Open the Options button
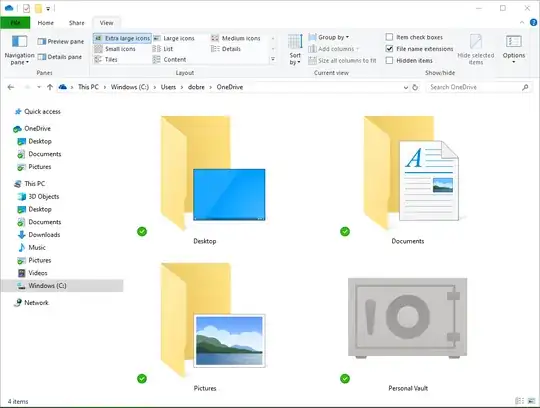Screen dimensions: 540x408 (513, 50)
